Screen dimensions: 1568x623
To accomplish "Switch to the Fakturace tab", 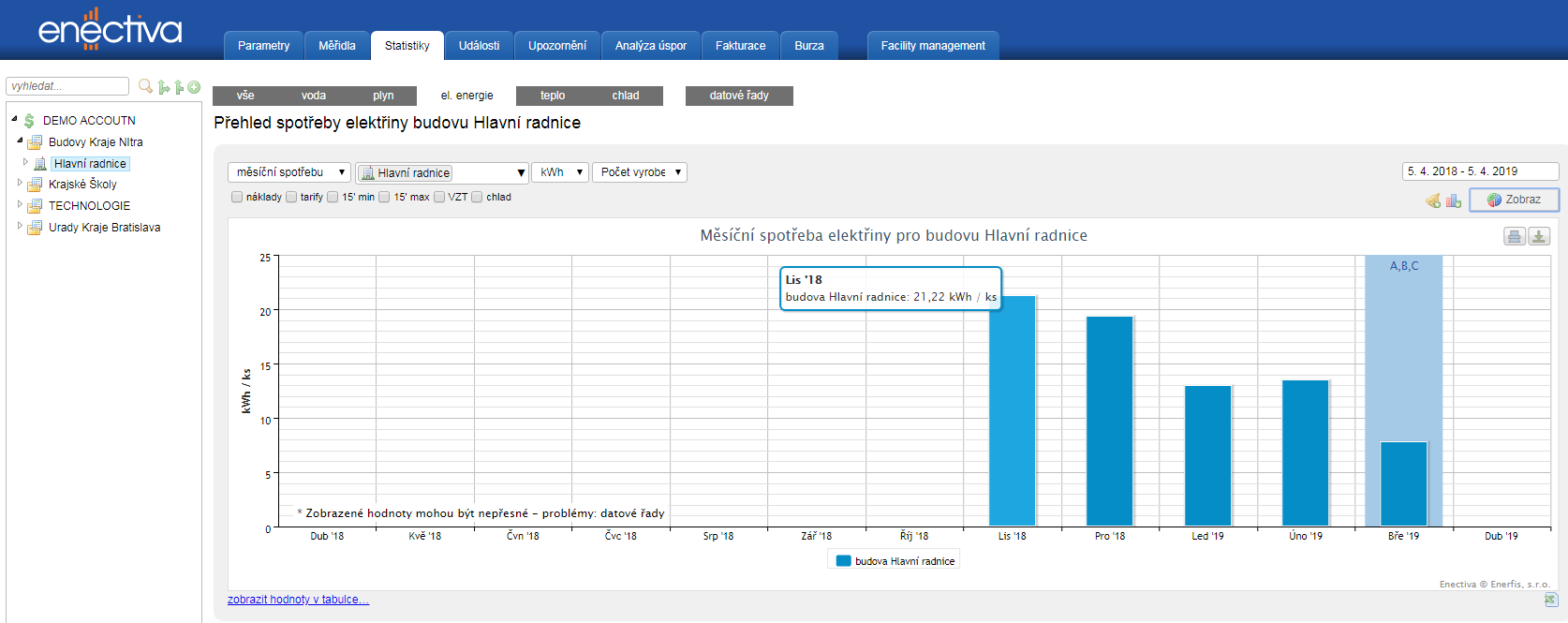I will click(740, 46).
